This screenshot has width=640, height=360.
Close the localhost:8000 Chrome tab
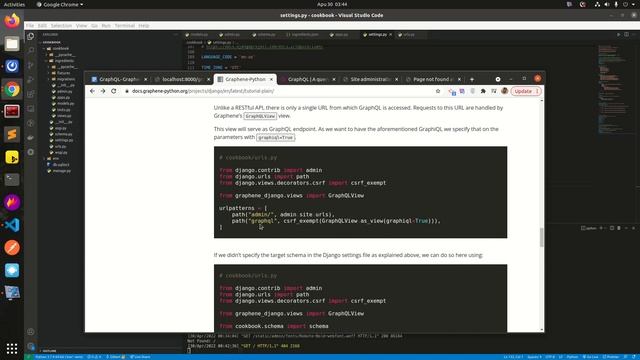(x=209, y=79)
